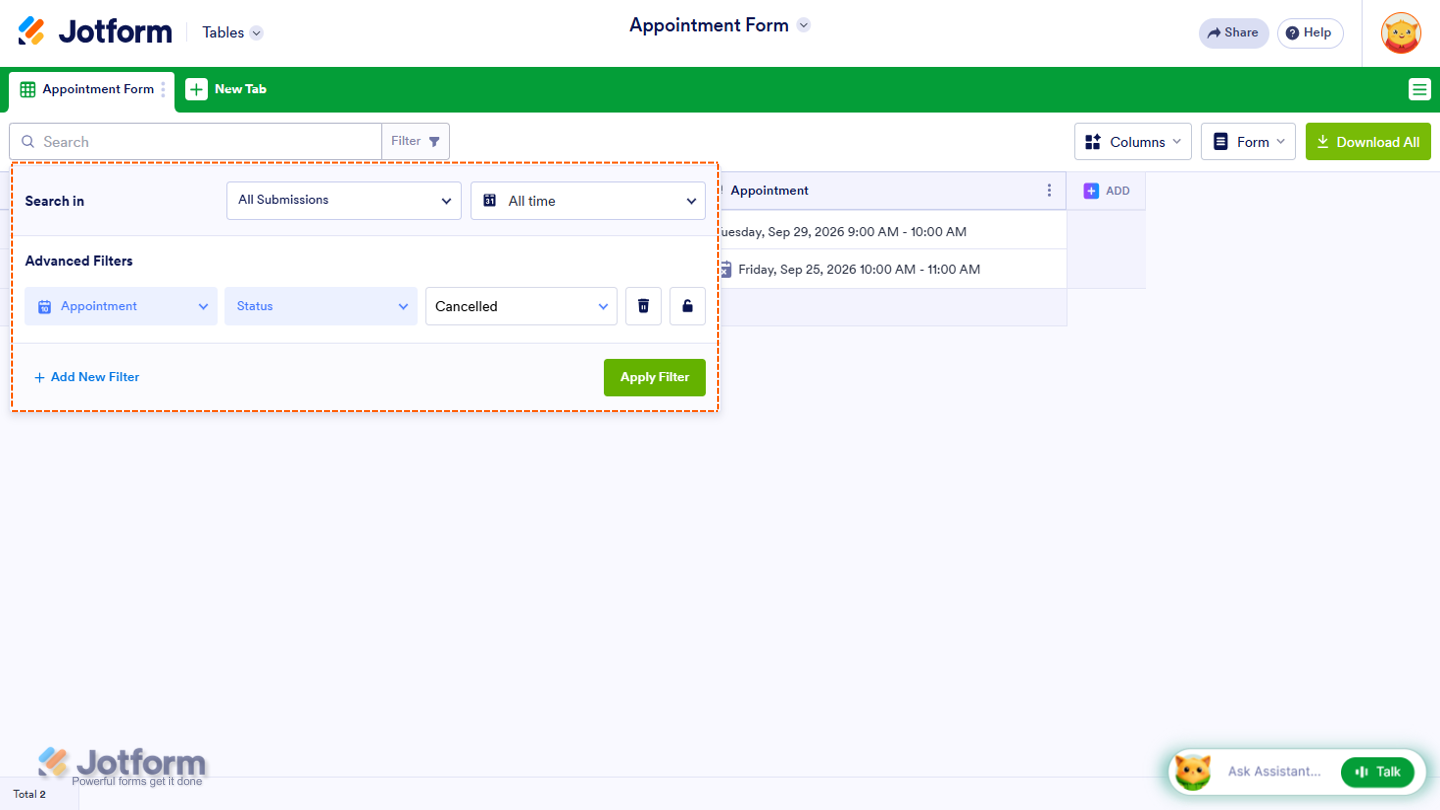Click Ask Assistant input field
The image size is (1440, 810).
(1275, 771)
